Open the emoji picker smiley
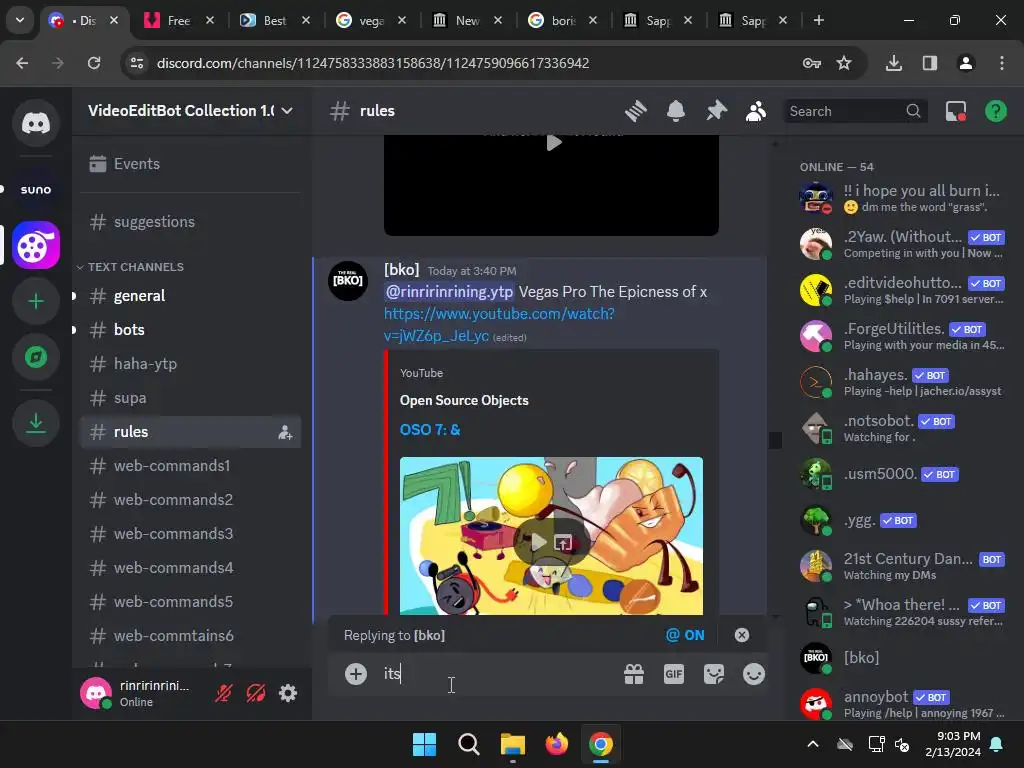Viewport: 1024px width, 768px height. pyautogui.click(x=754, y=674)
